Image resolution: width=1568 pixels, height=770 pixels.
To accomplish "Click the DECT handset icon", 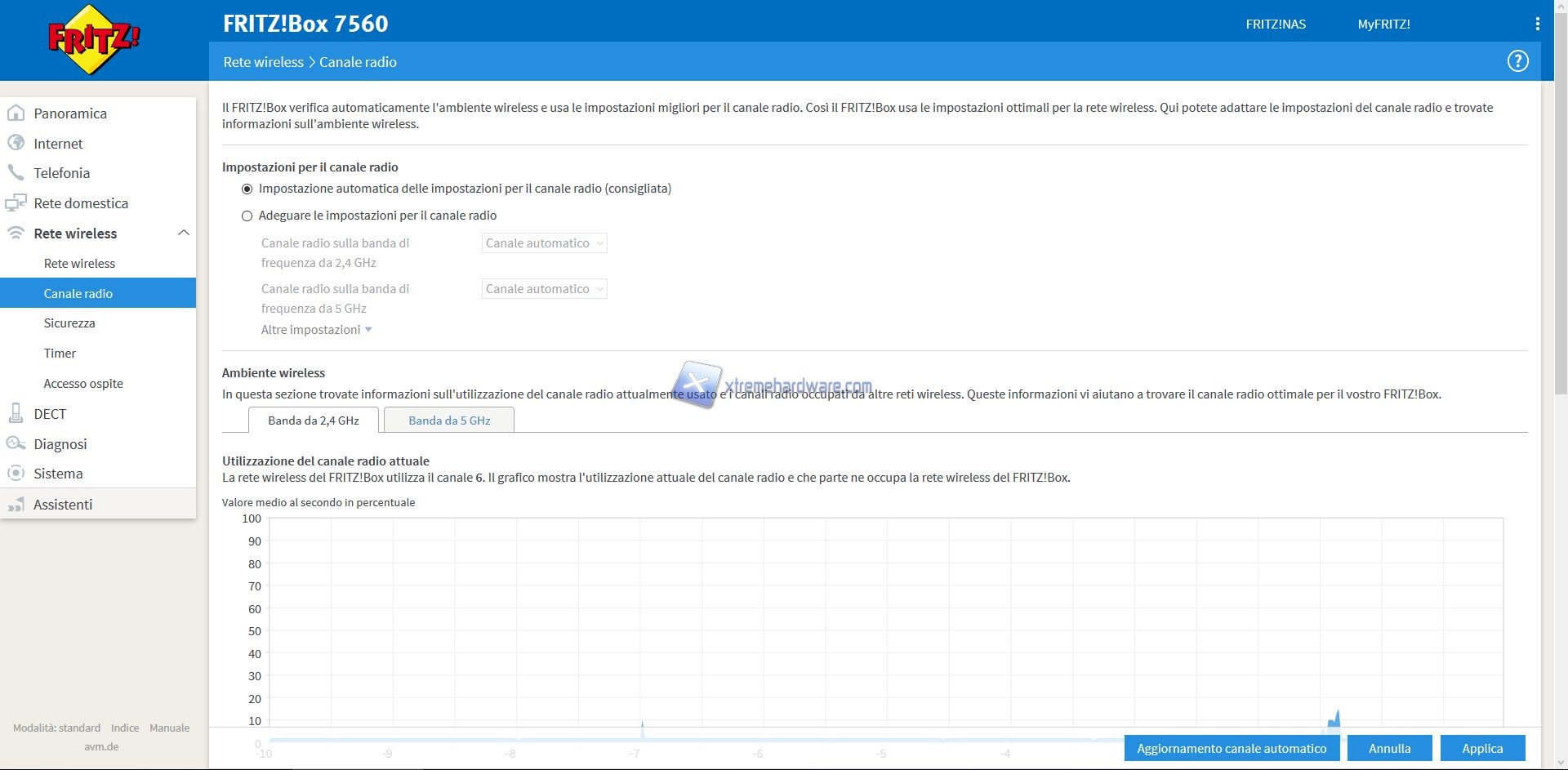I will click(16, 414).
